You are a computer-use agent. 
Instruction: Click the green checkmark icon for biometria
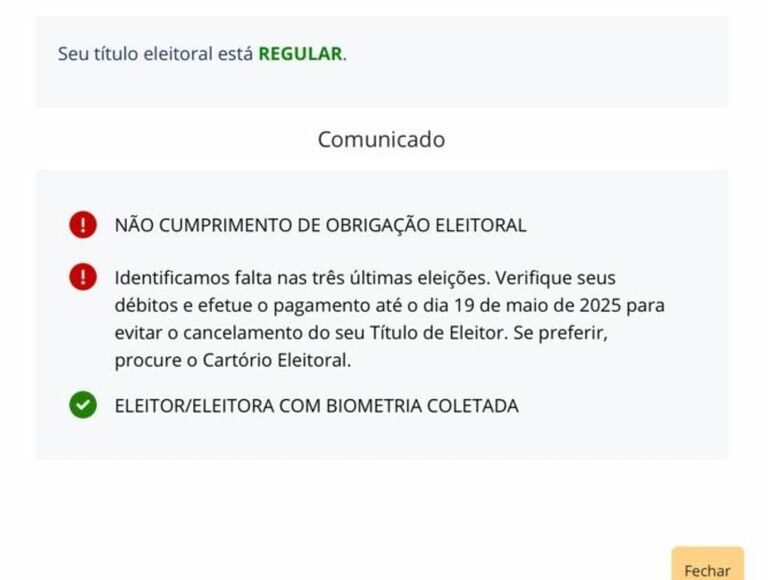click(83, 406)
